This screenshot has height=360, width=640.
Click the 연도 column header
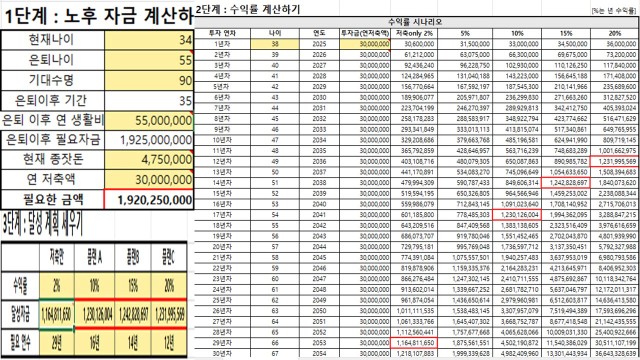[x=319, y=33]
